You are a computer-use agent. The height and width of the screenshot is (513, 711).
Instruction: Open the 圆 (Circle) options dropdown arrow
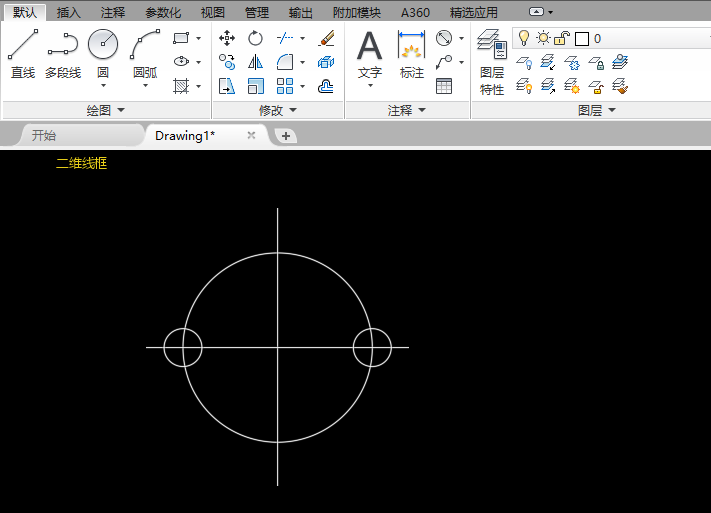pyautogui.click(x=103, y=86)
